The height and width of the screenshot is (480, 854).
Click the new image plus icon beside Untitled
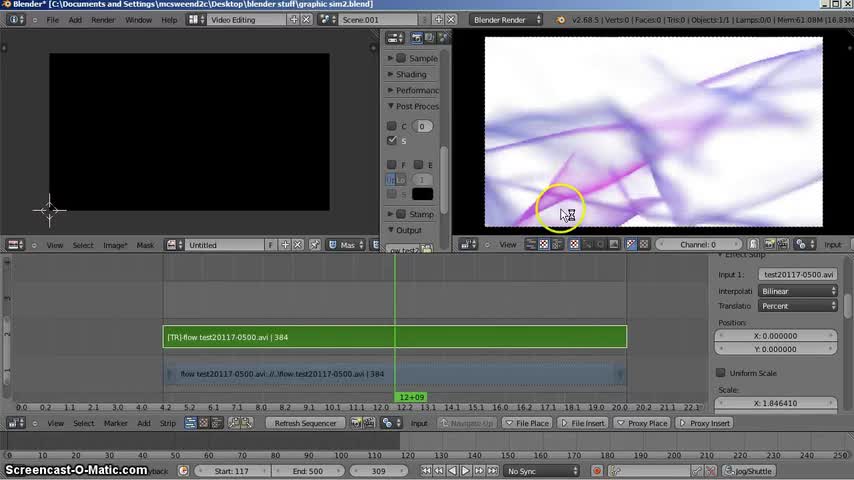point(285,245)
